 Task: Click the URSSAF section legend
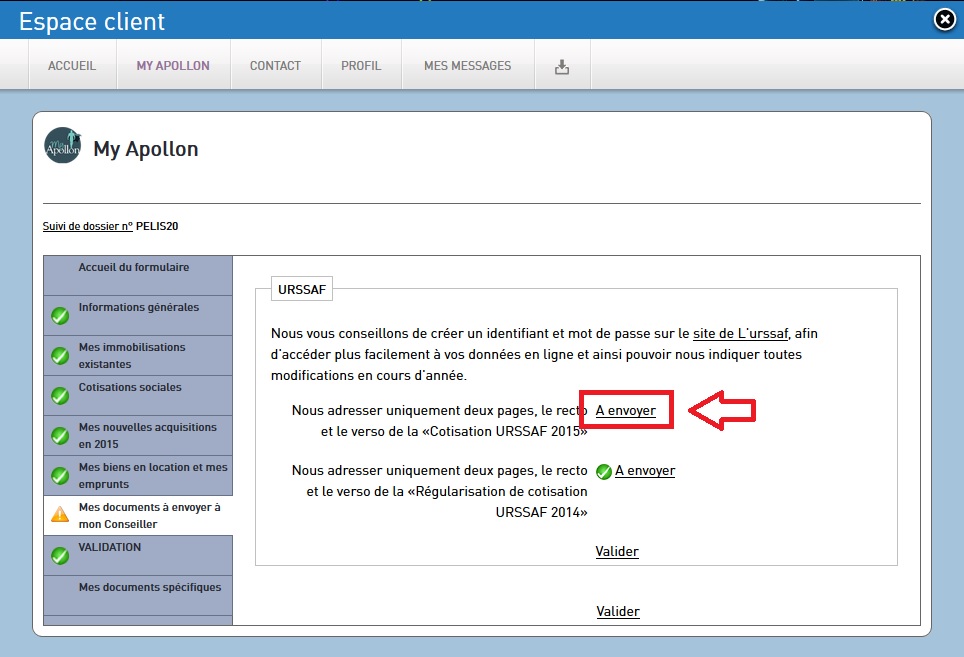pyautogui.click(x=302, y=289)
